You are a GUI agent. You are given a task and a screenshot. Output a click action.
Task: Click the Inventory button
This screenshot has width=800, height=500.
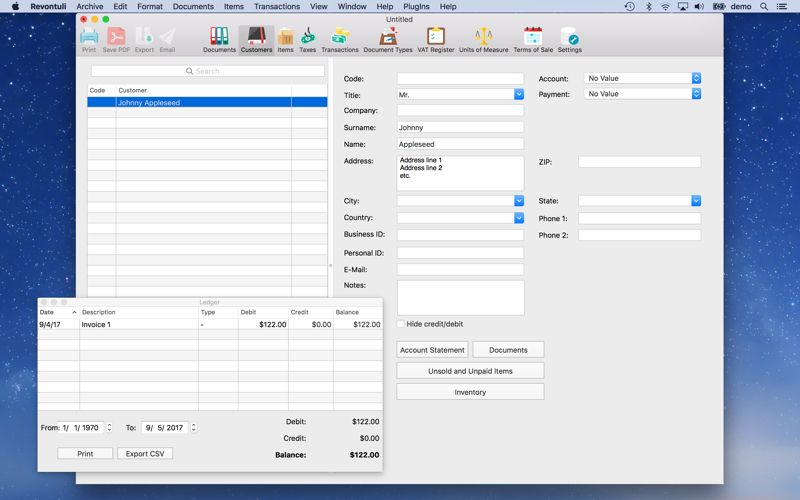[470, 392]
